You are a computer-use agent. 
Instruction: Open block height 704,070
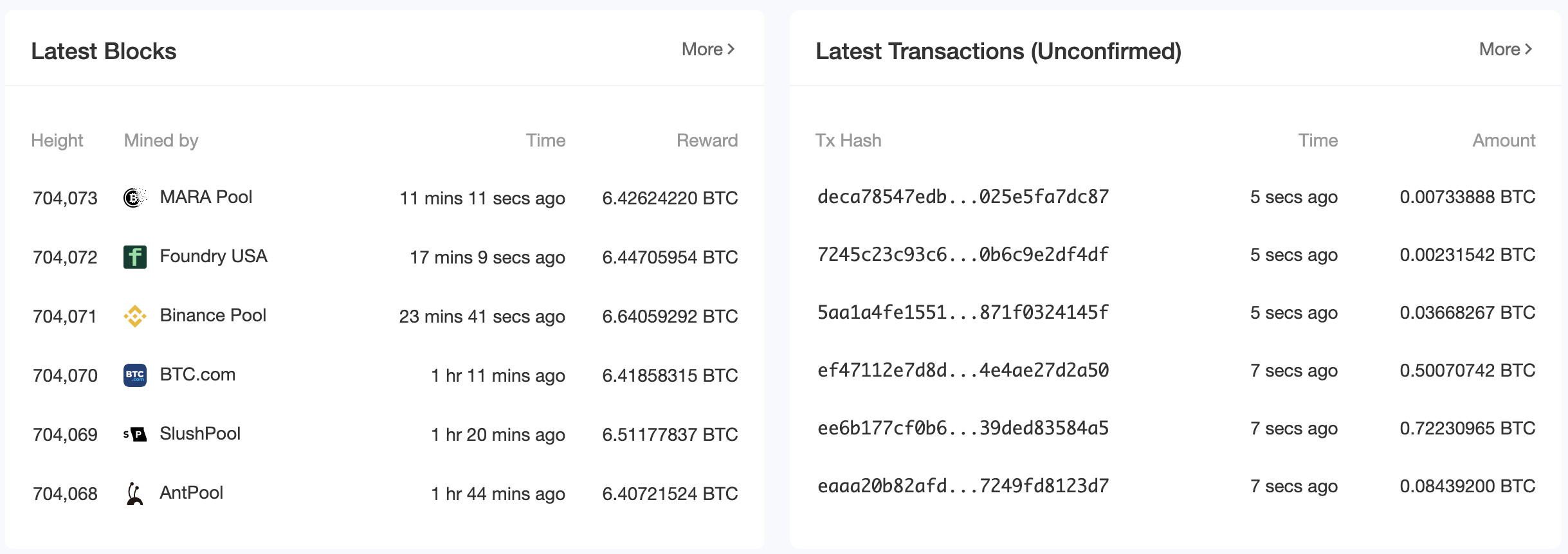(65, 375)
